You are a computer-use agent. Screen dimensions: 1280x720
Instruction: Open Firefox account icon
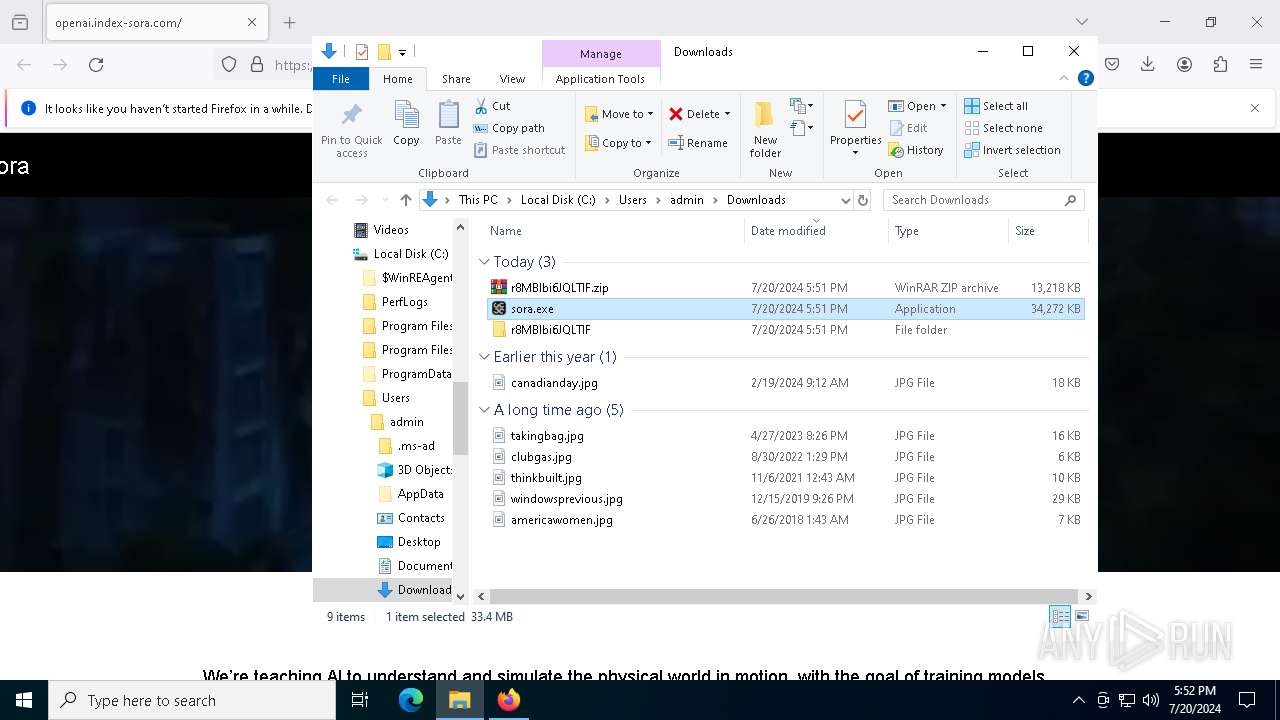click(1184, 64)
